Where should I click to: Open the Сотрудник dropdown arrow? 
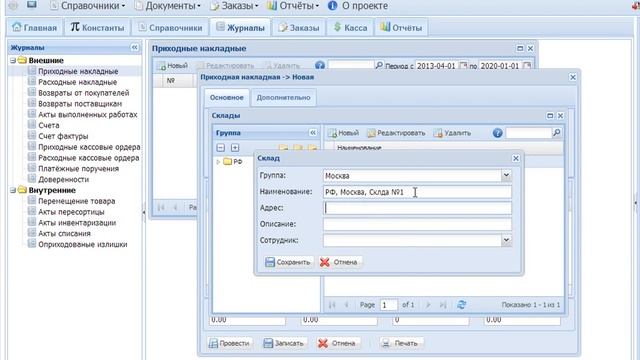pyautogui.click(x=506, y=240)
